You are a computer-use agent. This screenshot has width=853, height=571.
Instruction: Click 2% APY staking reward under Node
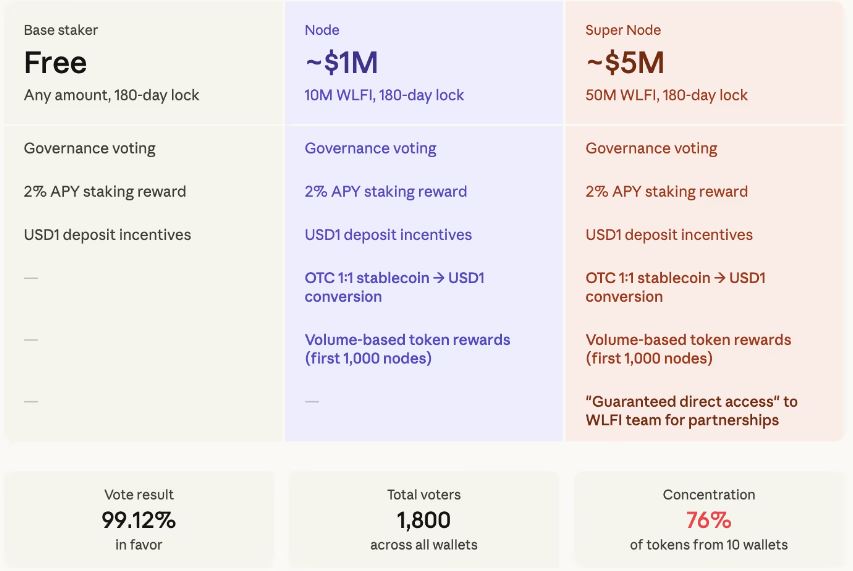385,191
